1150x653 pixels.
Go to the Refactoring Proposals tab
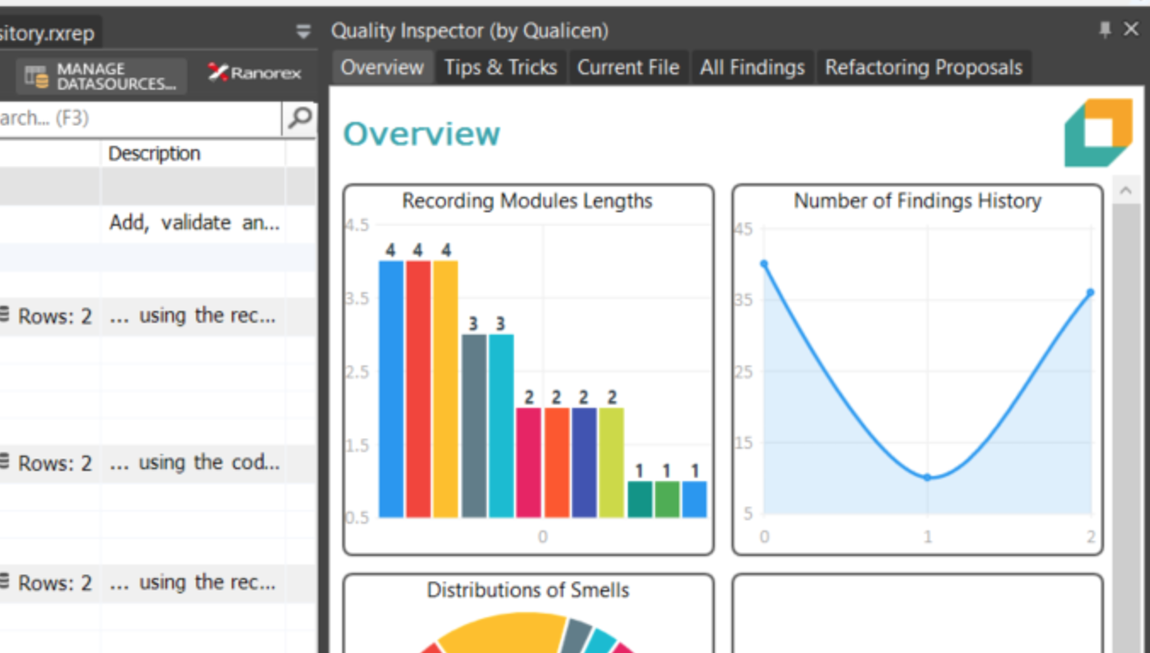(922, 68)
